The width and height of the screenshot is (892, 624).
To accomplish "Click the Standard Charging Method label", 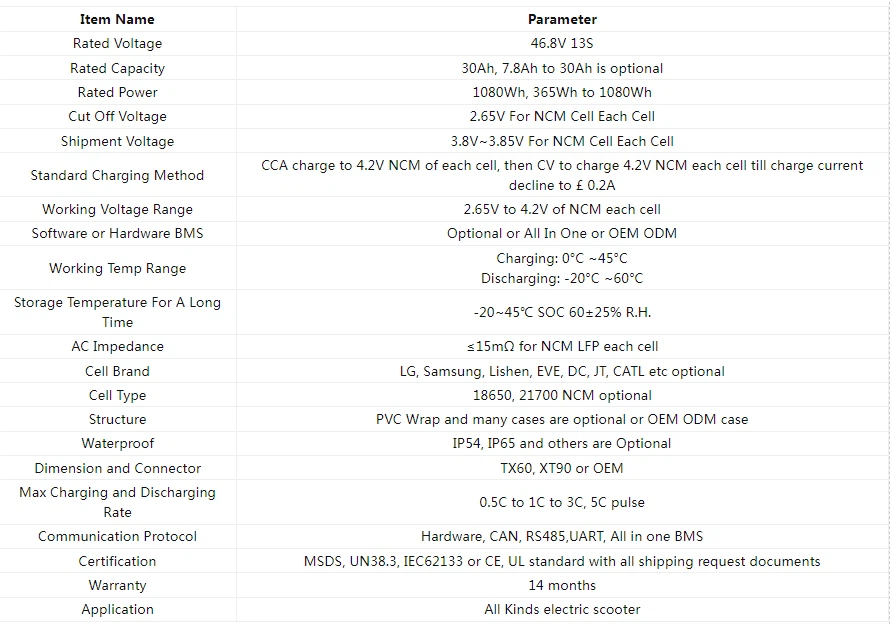I will click(117, 175).
